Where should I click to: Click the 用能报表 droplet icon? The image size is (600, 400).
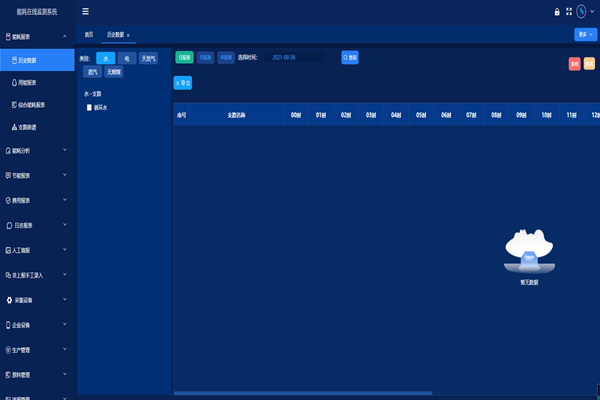14,82
